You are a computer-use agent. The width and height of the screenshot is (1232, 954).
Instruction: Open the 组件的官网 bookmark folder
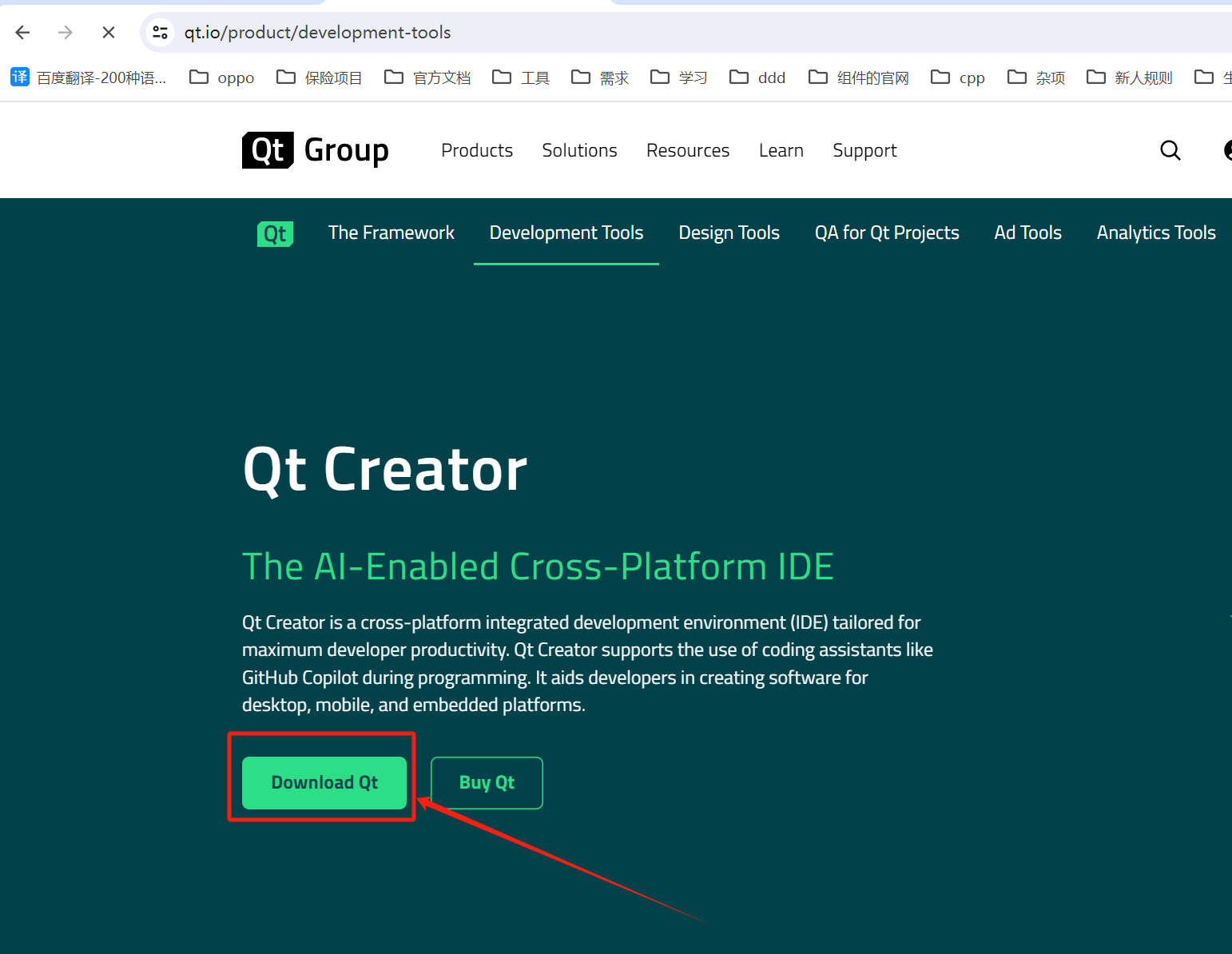[858, 78]
